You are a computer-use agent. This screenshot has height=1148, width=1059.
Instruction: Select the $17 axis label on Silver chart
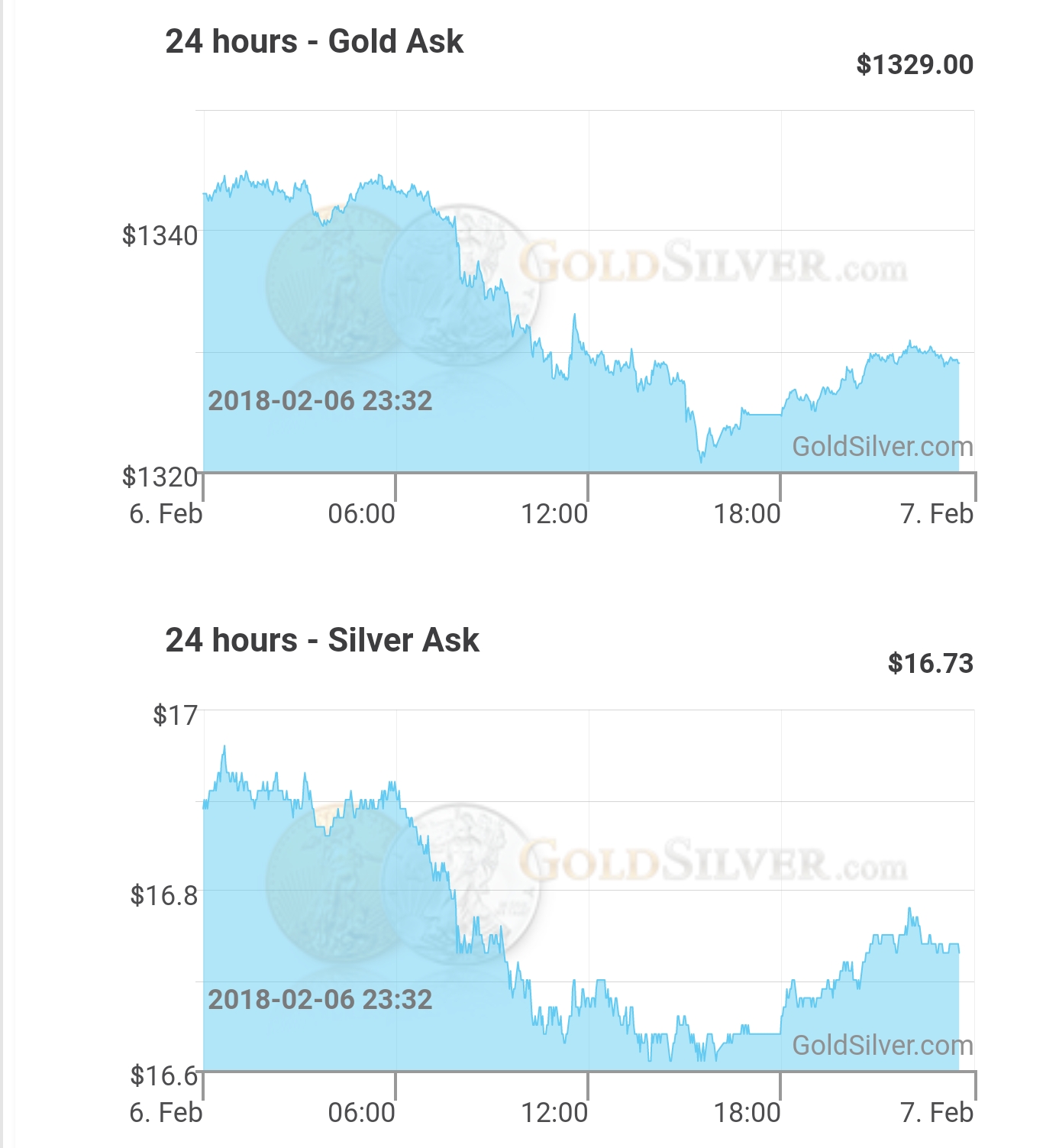175,715
